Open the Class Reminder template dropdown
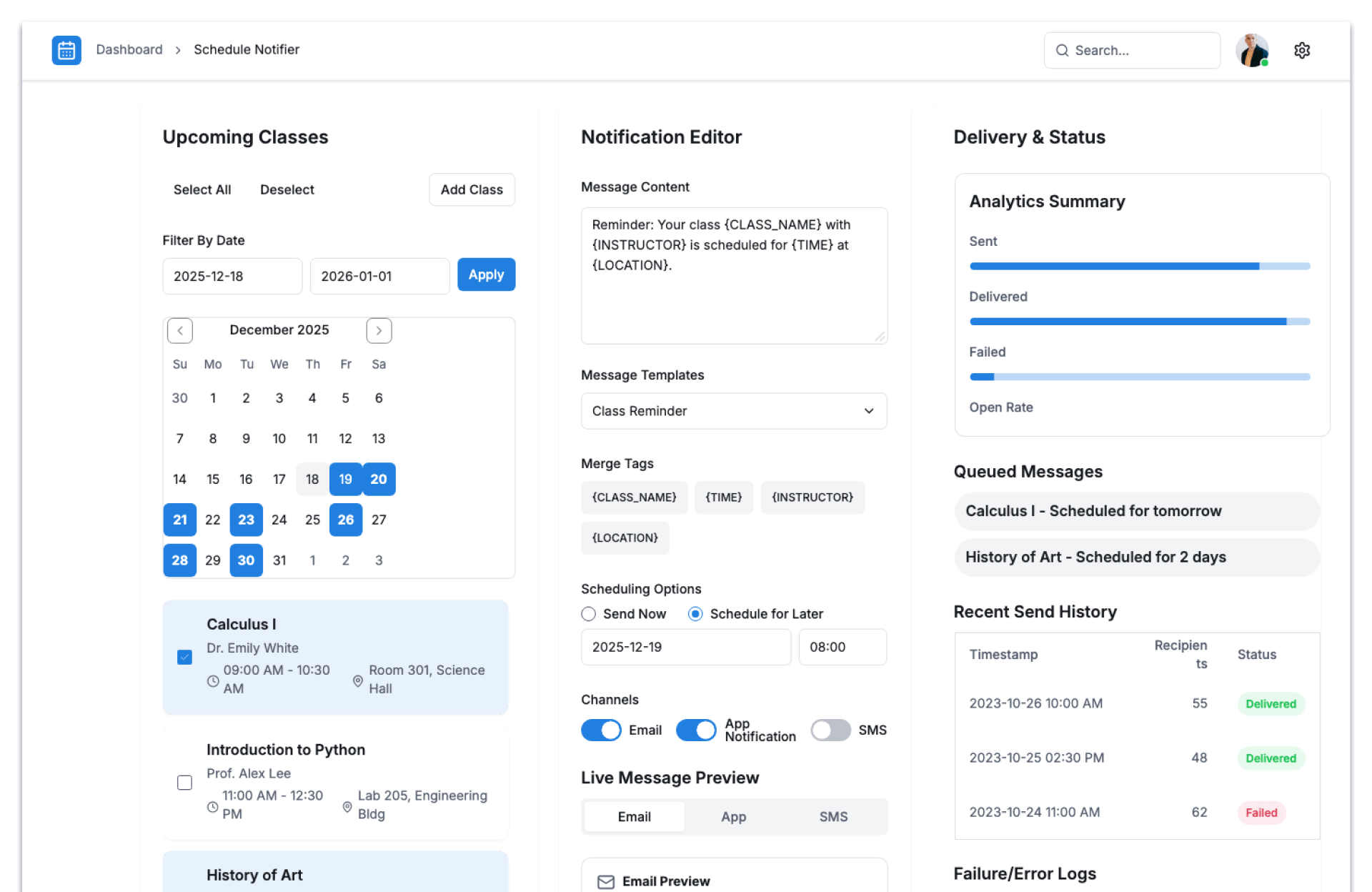The image size is (1372, 892). [x=734, y=411]
